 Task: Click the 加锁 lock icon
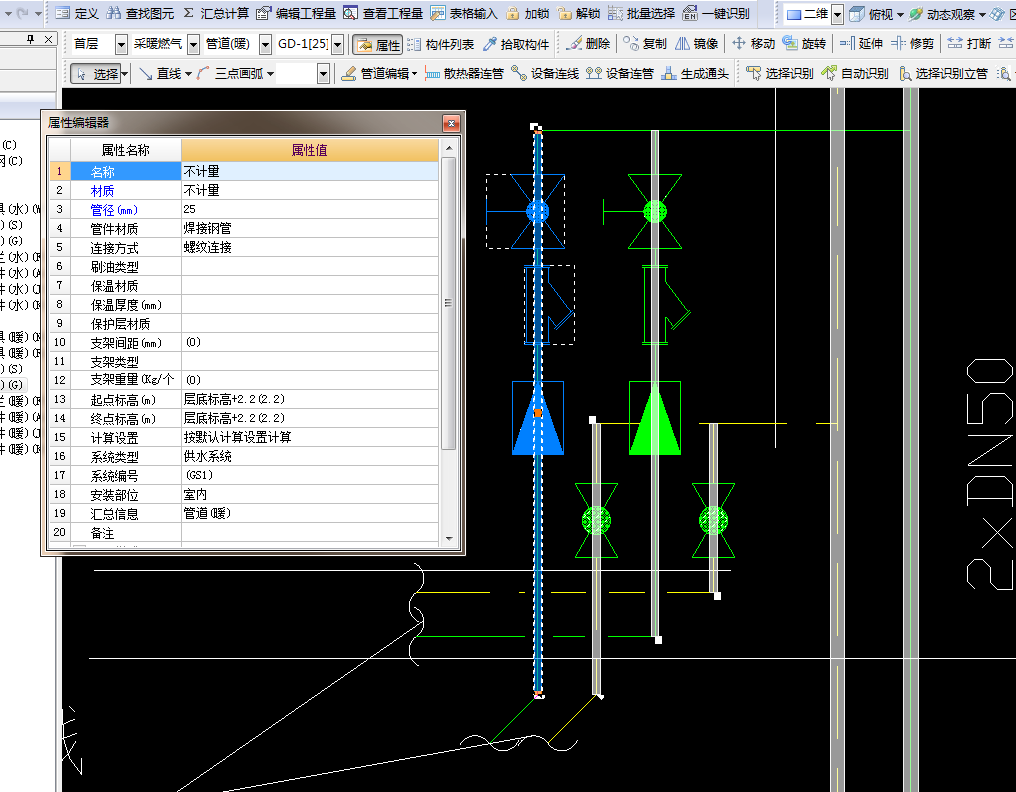click(x=513, y=13)
